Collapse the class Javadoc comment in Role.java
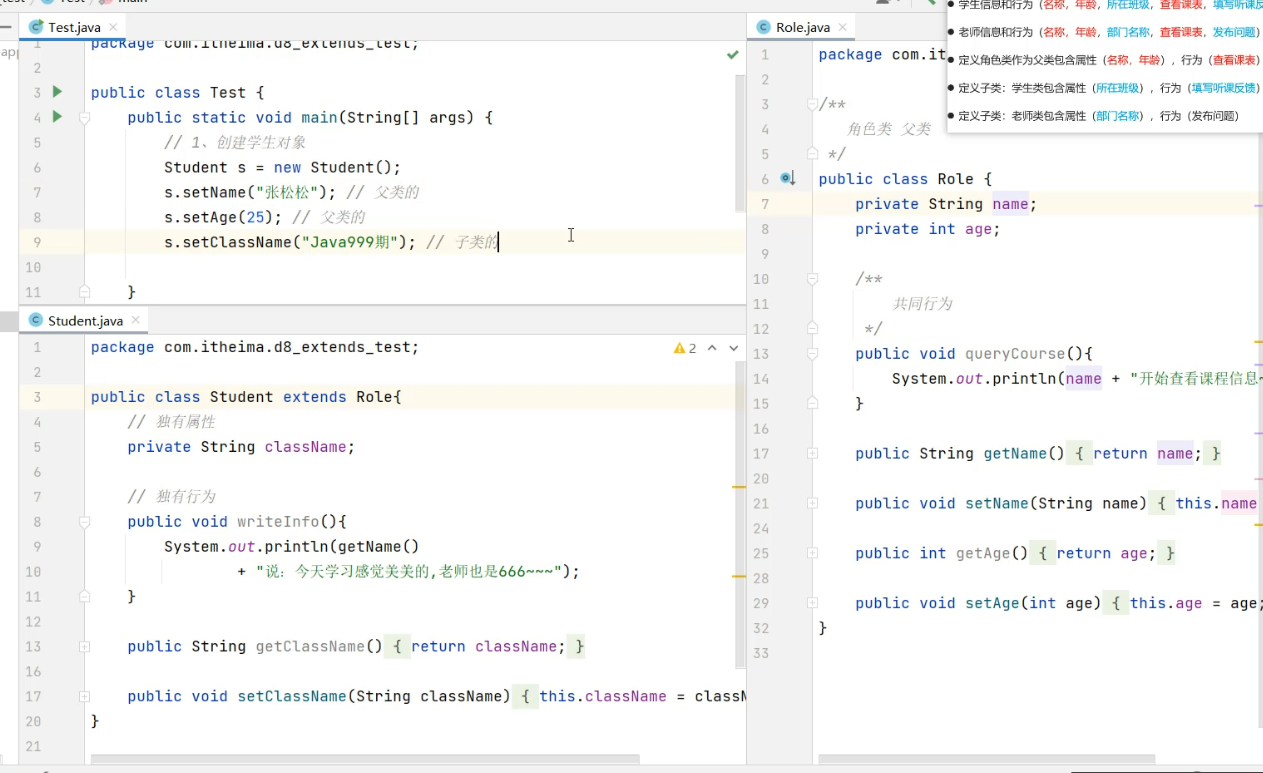 point(812,105)
